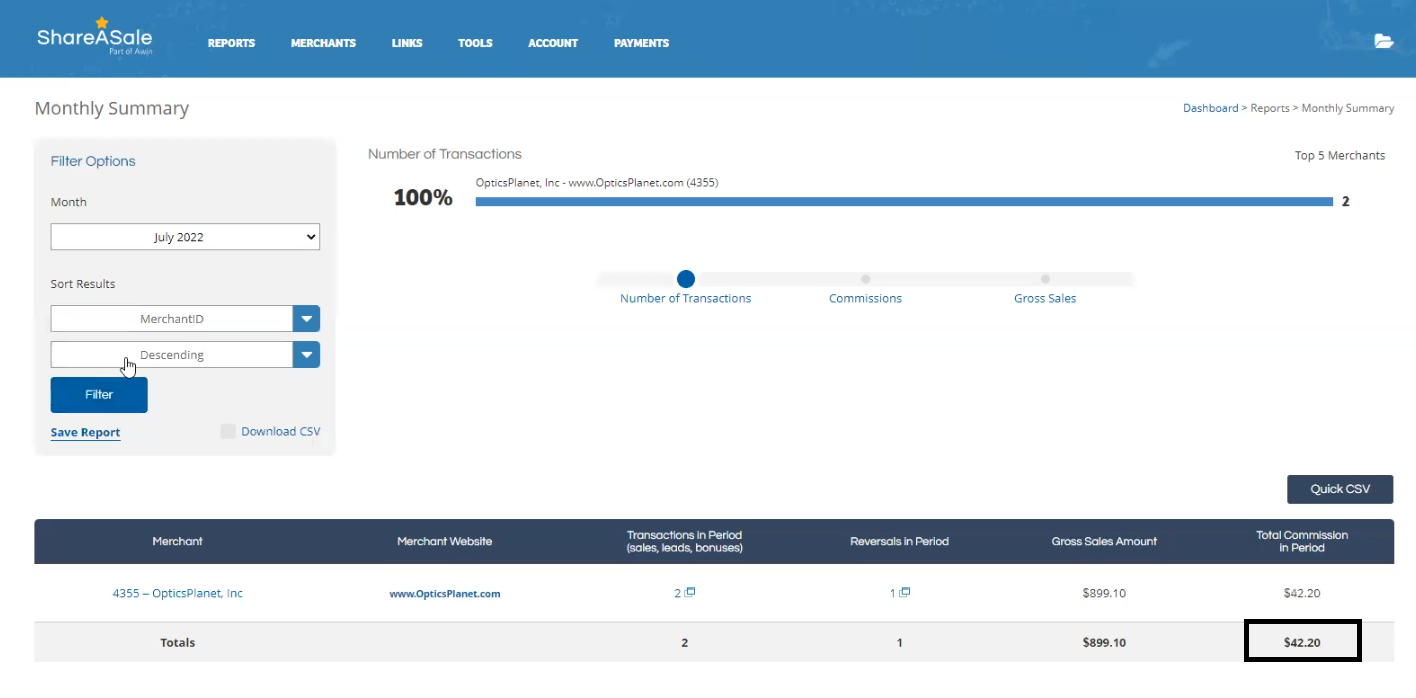
Task: Open the Payments menu
Action: [641, 43]
